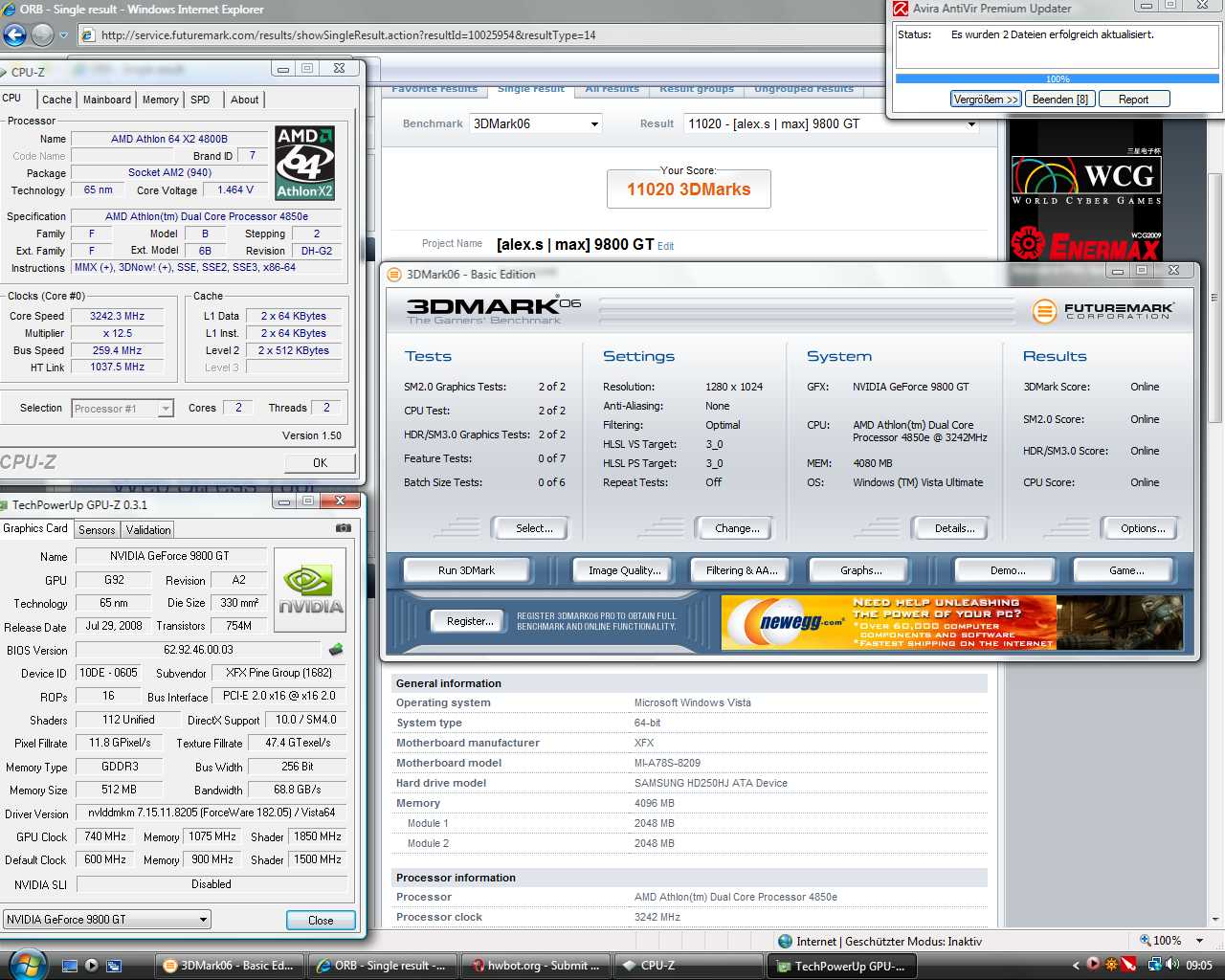Click the volume speaker tray icon
The image size is (1225, 980).
pyautogui.click(x=1172, y=965)
